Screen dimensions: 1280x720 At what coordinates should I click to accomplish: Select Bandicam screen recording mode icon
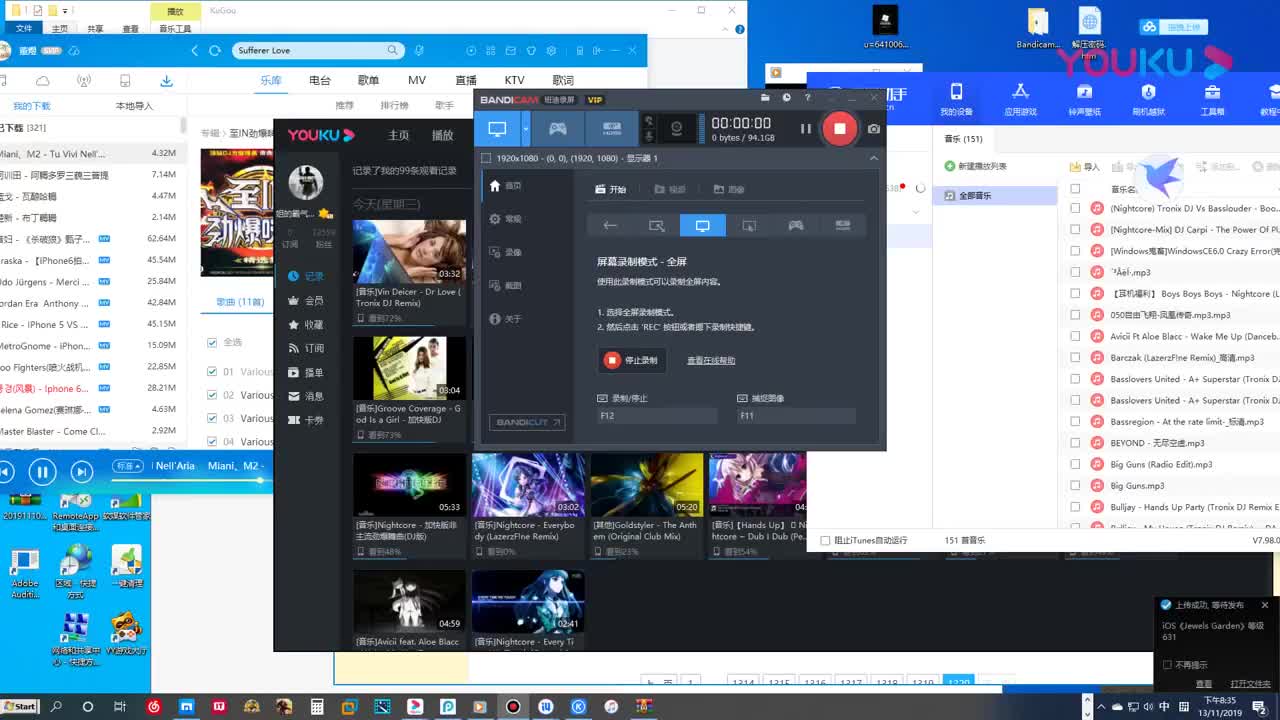497,128
